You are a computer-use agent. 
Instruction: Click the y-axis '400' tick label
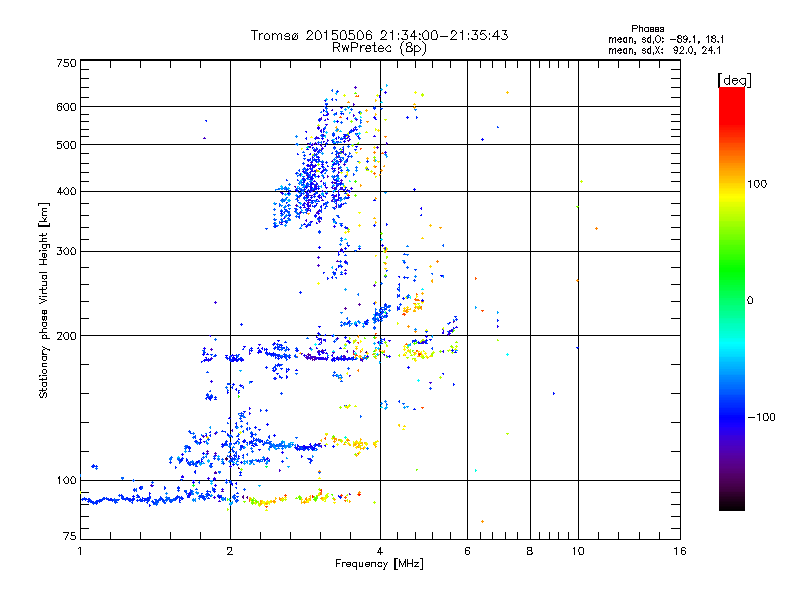pyautogui.click(x=66, y=192)
